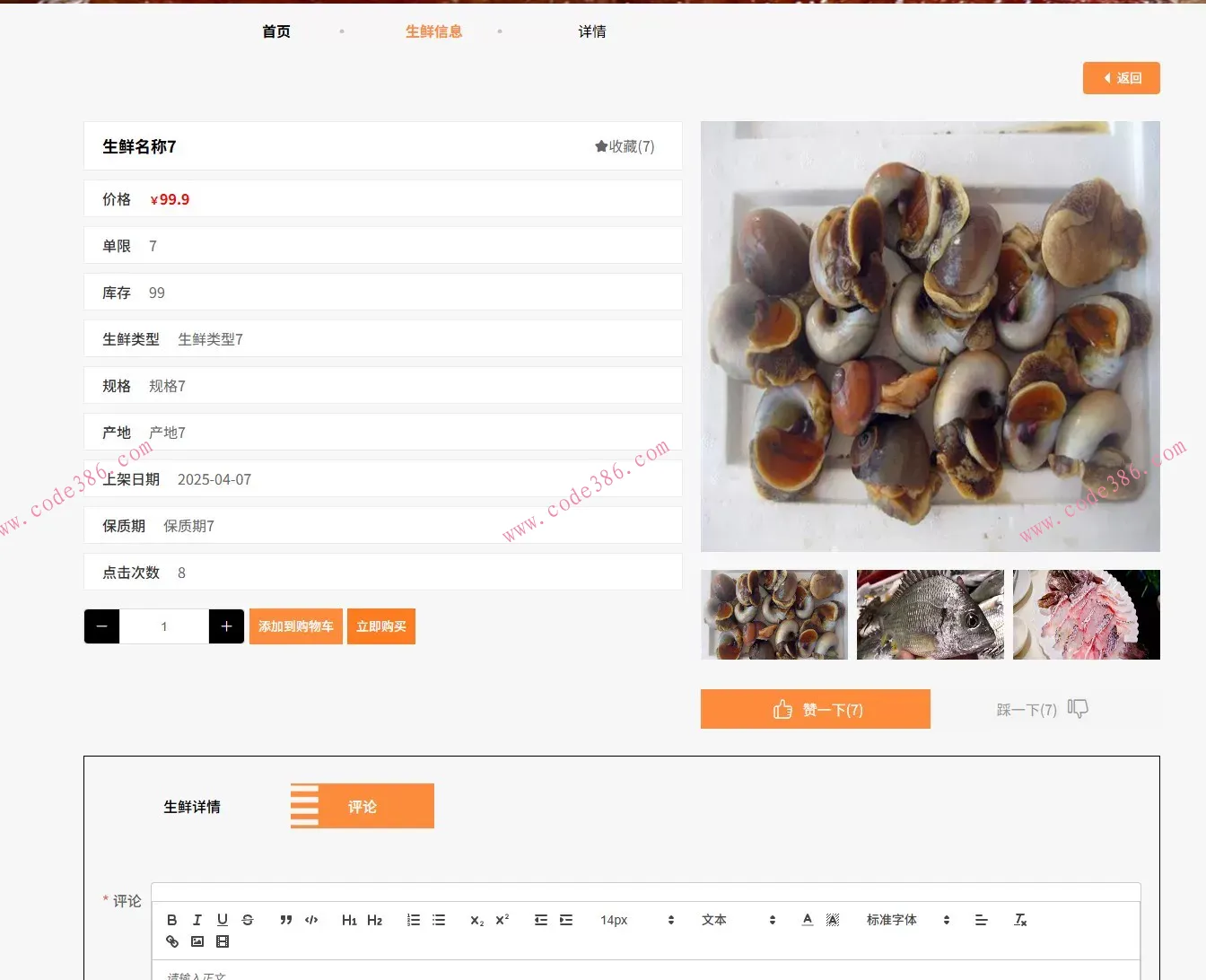The image size is (1206, 980).
Task: Select the strikethrough formatting icon
Action: [248, 920]
